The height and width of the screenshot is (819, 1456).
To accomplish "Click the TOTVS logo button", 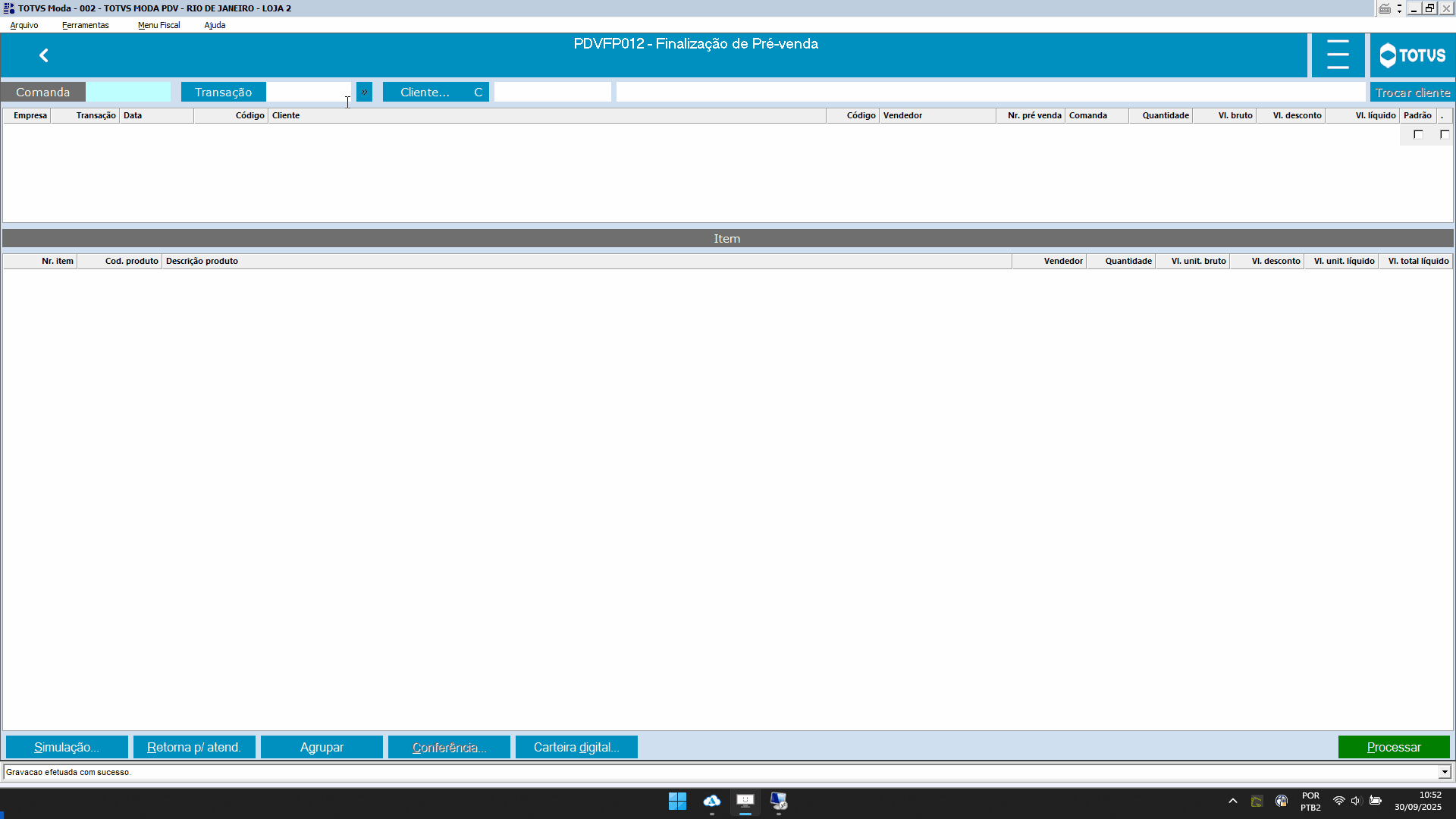I will 1412,55.
